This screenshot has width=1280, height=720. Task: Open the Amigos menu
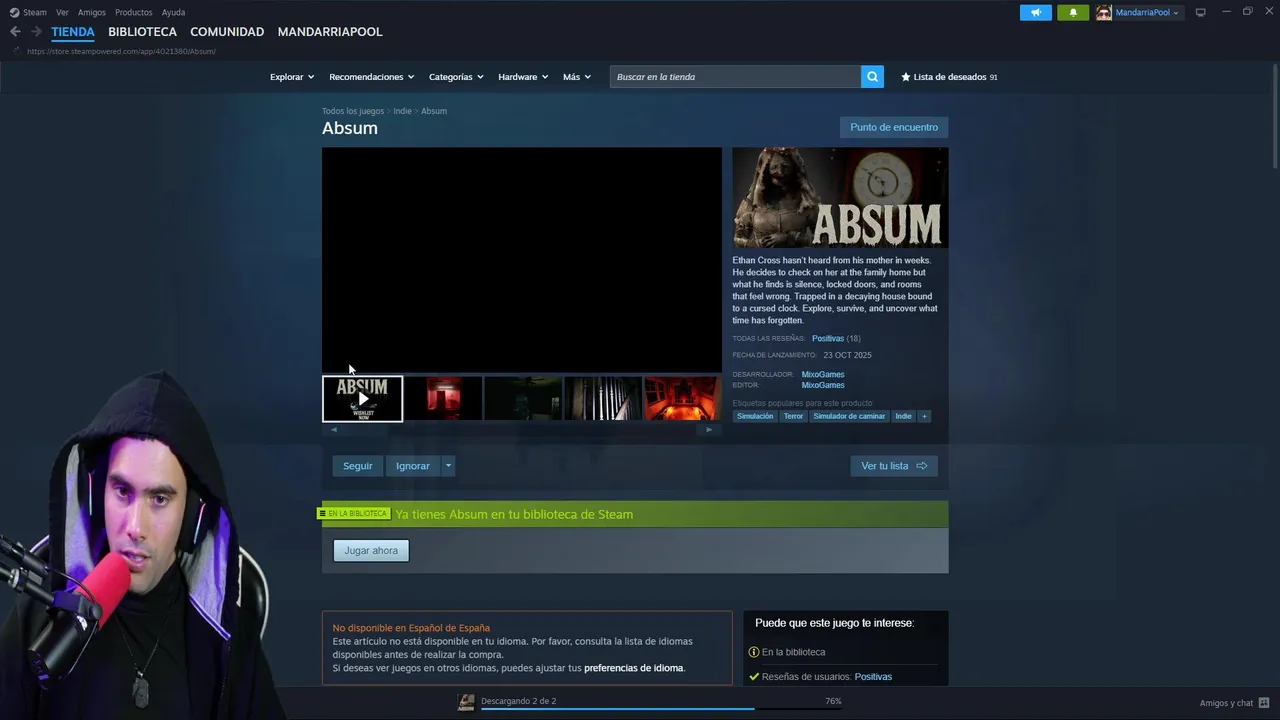(x=92, y=12)
